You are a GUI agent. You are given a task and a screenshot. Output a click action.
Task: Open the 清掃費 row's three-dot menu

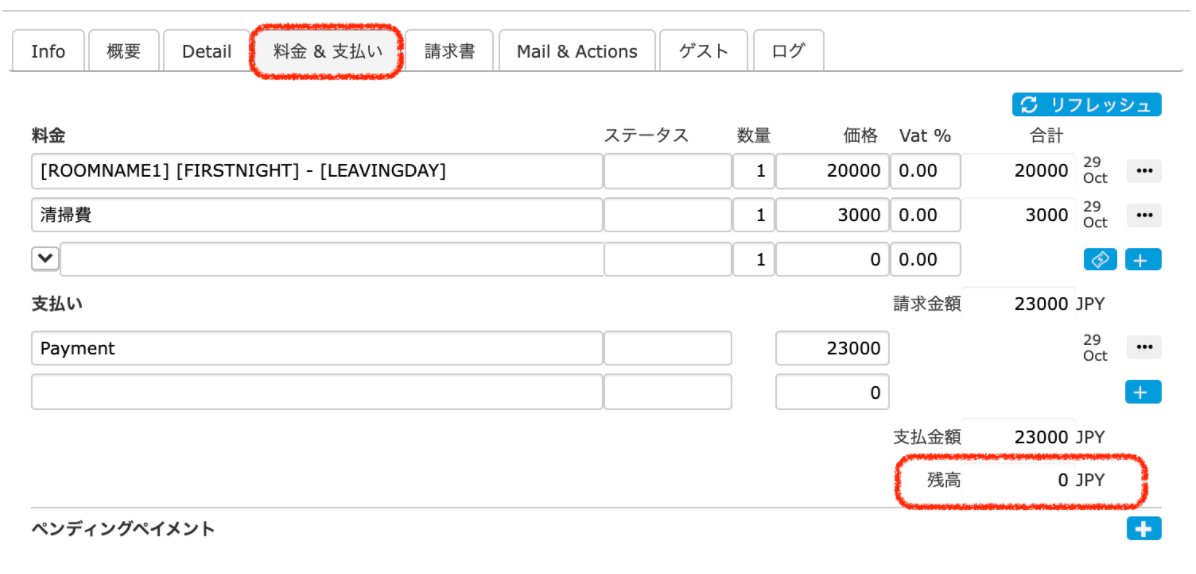(x=1144, y=215)
